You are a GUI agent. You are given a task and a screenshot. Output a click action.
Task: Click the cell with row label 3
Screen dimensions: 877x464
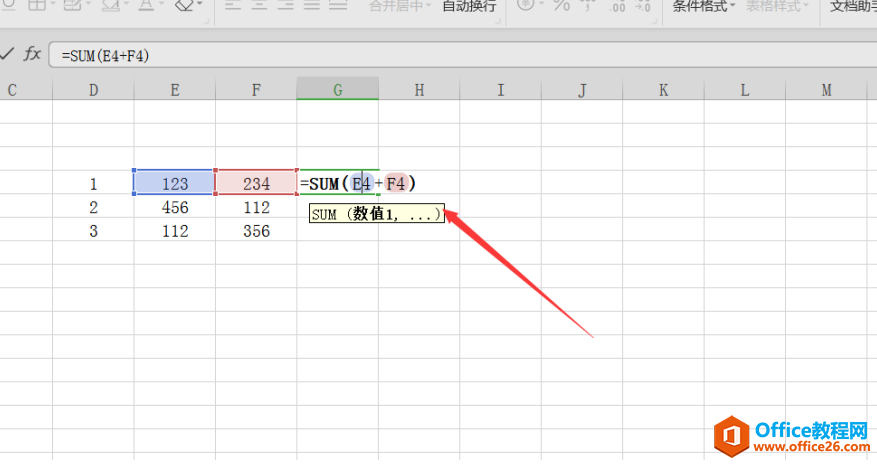tap(93, 230)
